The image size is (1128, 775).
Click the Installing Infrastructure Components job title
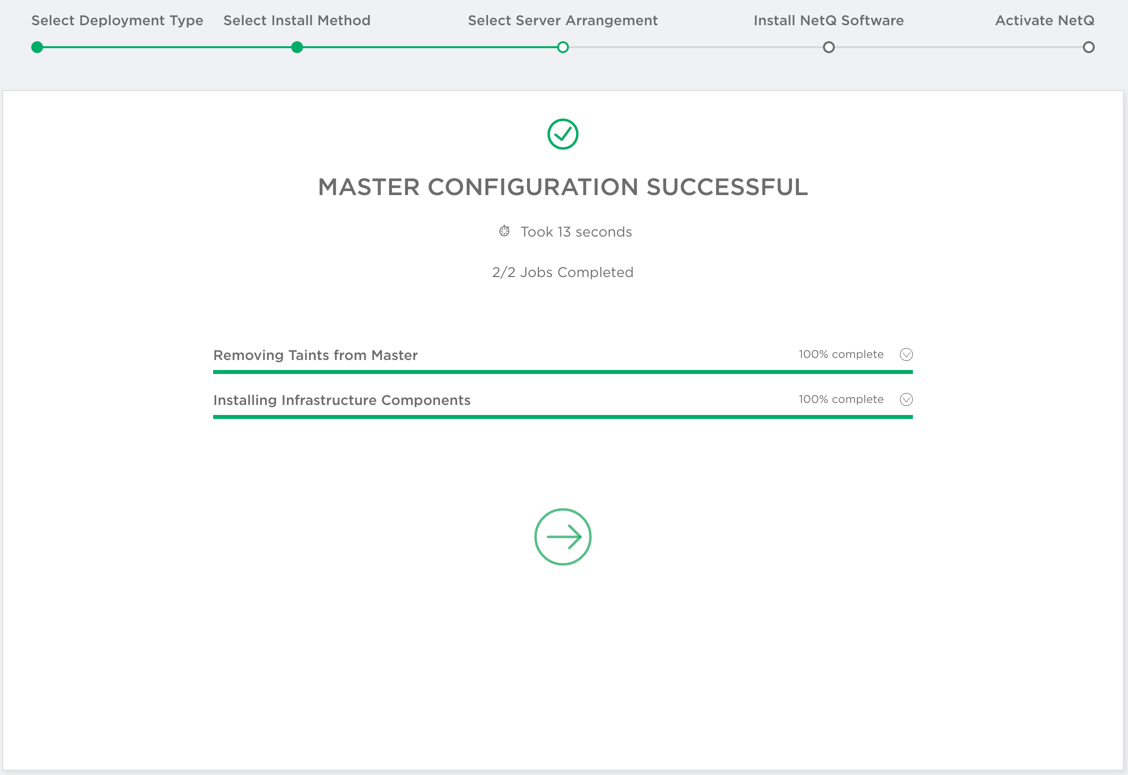coord(341,400)
